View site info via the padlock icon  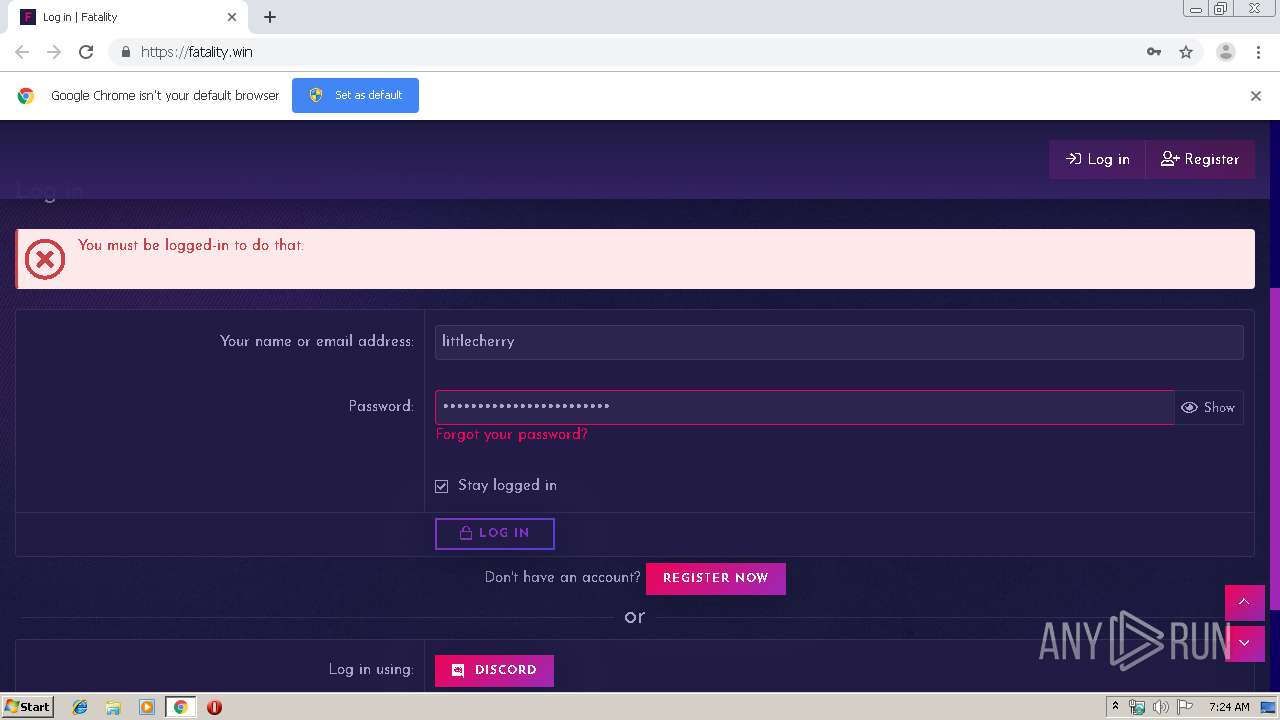pyautogui.click(x=125, y=52)
